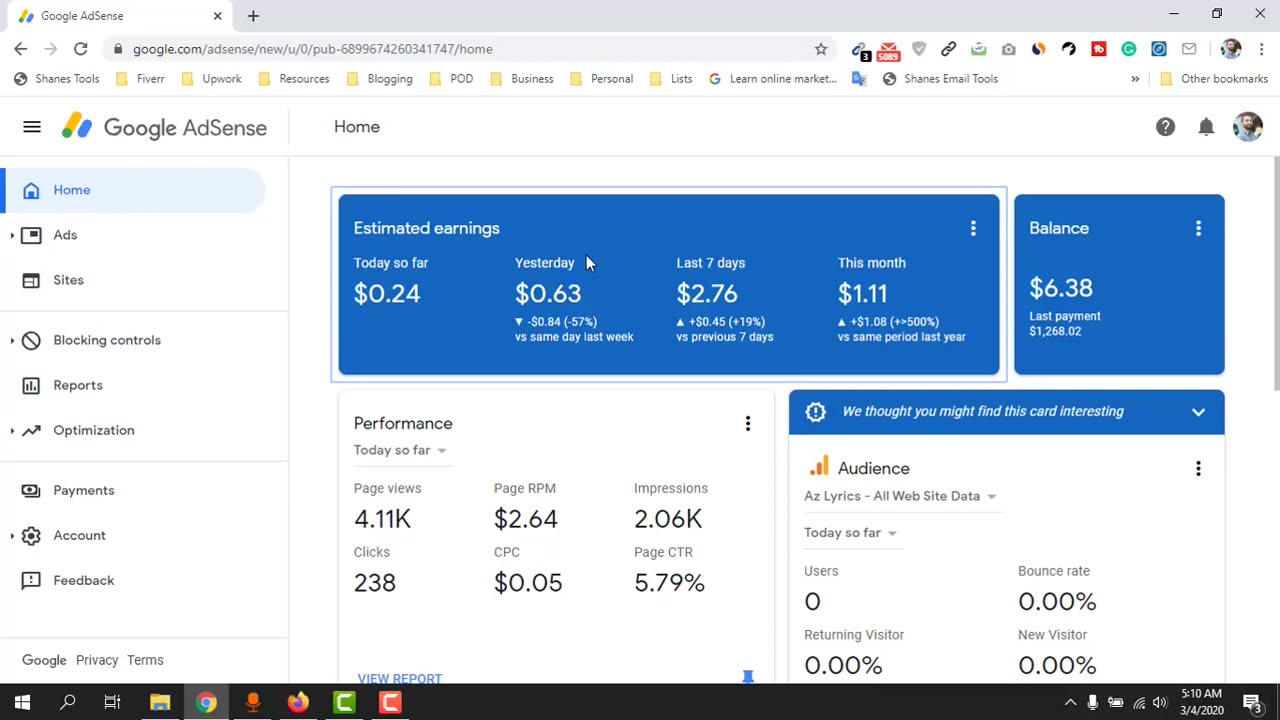Open Estimated earnings card options menu

coord(973,229)
